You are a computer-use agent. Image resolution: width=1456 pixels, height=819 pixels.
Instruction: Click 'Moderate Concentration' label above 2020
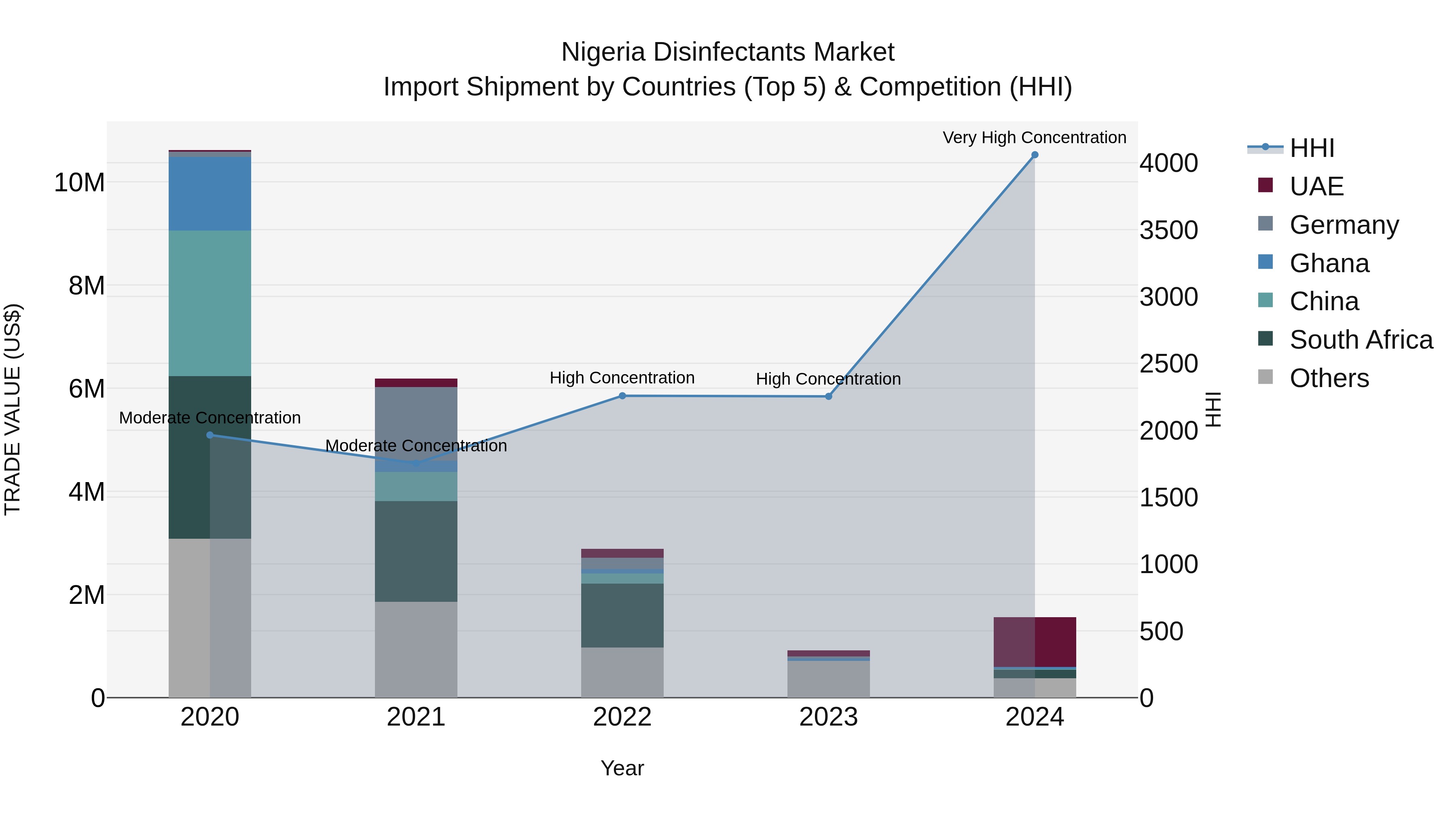[x=210, y=418]
